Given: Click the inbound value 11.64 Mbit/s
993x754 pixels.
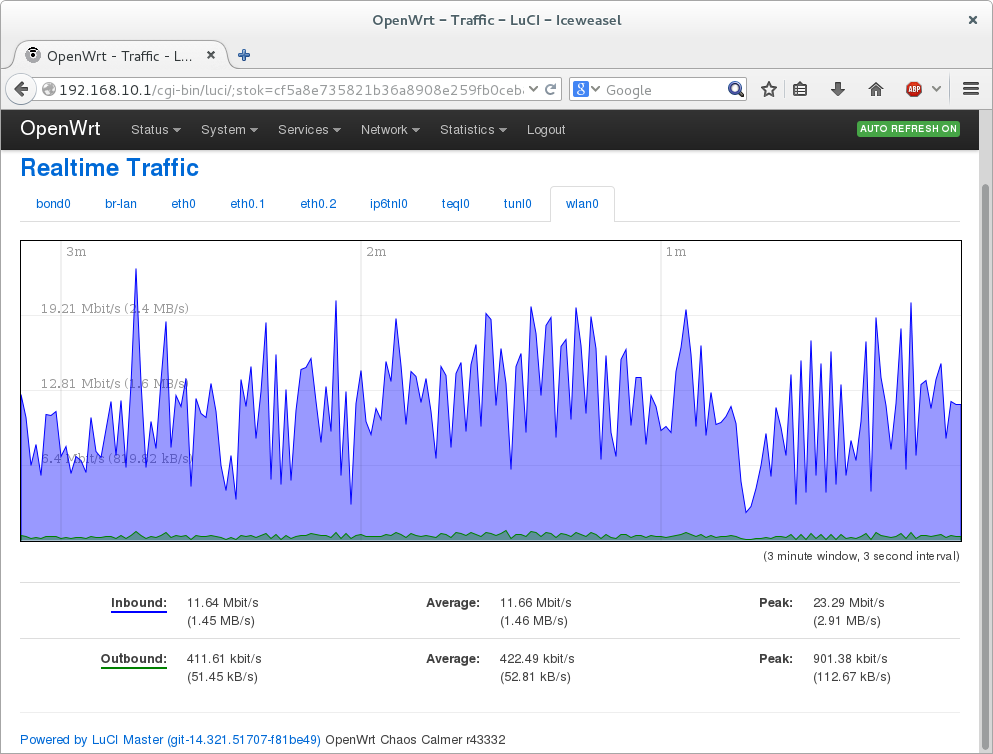Looking at the screenshot, I should (x=222, y=603).
